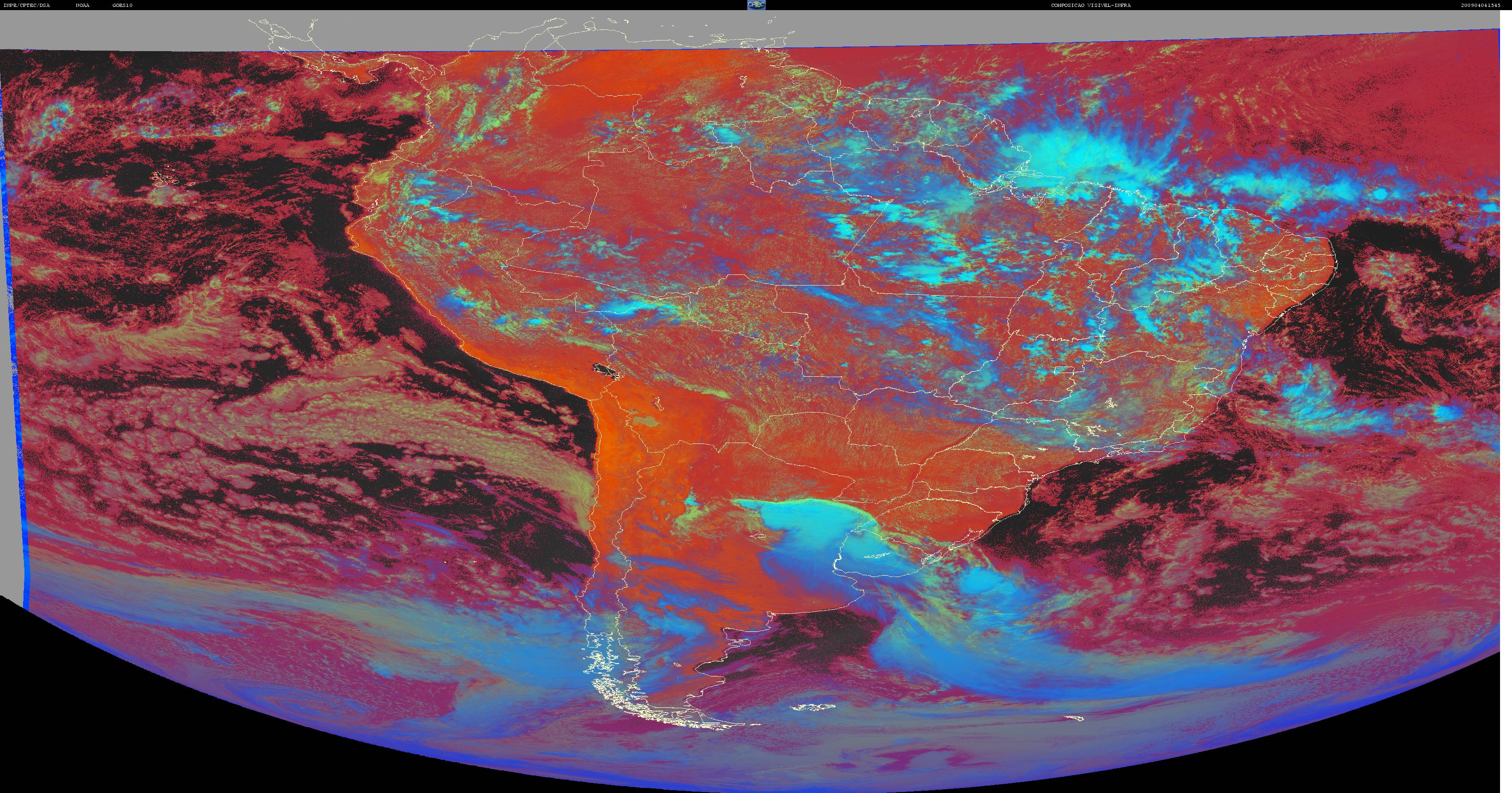Viewport: 1512px width, 793px height.
Task: Click the GOES10 satellite label
Action: click(x=122, y=5)
